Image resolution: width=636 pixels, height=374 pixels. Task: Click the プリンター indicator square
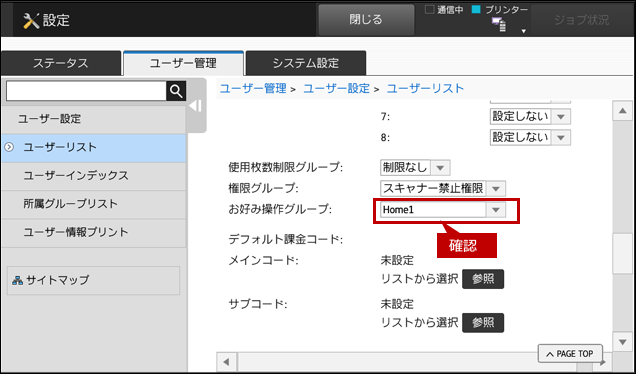(x=476, y=9)
